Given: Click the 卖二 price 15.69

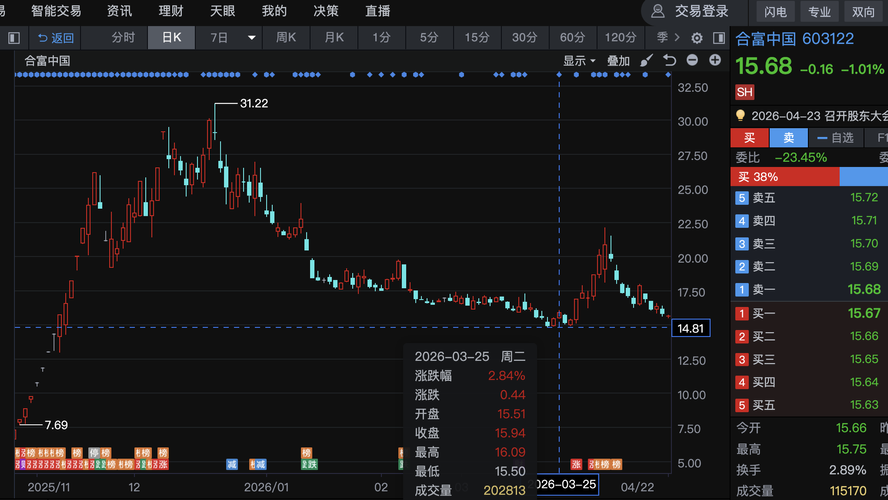Looking at the screenshot, I should [864, 266].
